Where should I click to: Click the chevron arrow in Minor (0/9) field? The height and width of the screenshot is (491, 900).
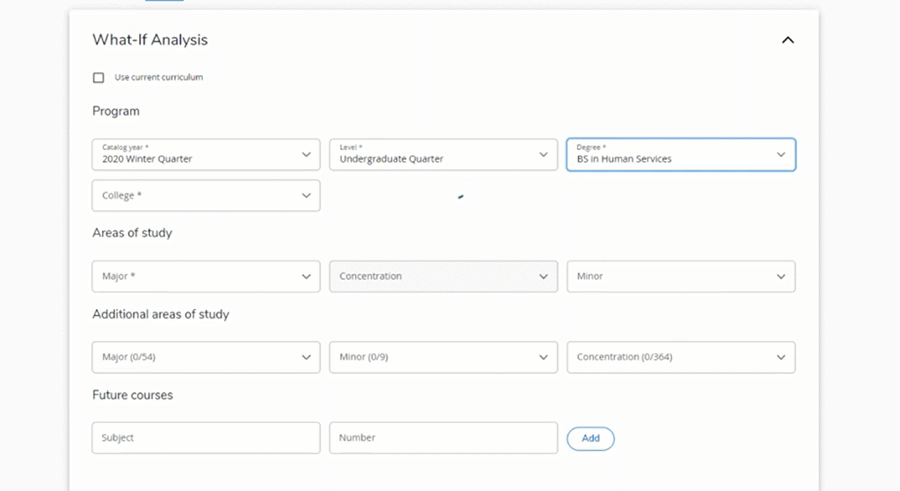pos(543,357)
